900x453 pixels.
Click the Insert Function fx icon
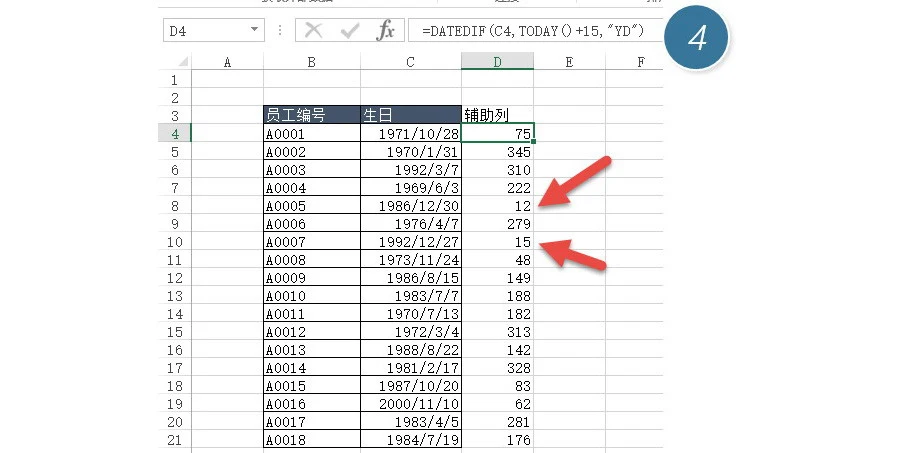(x=385, y=31)
